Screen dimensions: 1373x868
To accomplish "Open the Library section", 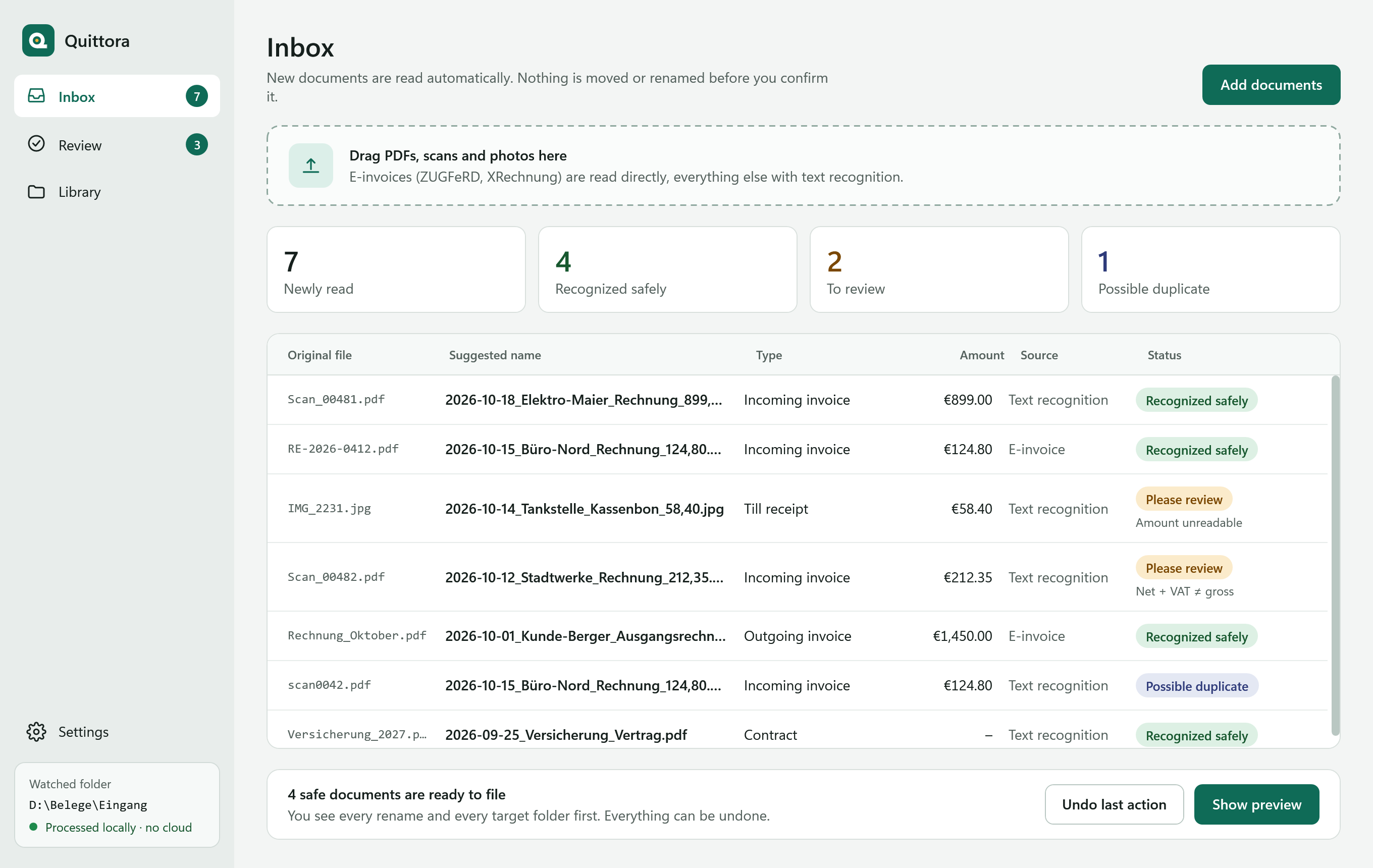I will (117, 191).
